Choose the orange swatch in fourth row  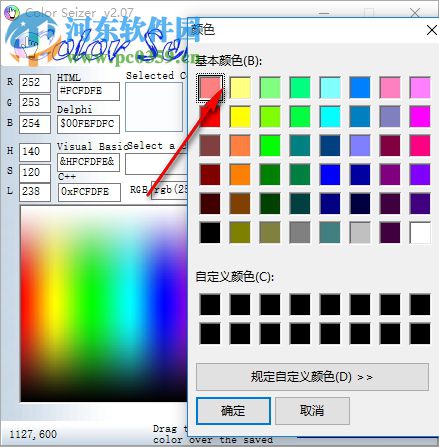[240, 175]
